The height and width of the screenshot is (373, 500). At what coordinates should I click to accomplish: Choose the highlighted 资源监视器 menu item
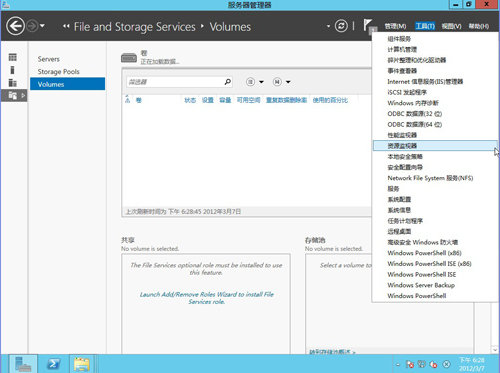(x=434, y=146)
